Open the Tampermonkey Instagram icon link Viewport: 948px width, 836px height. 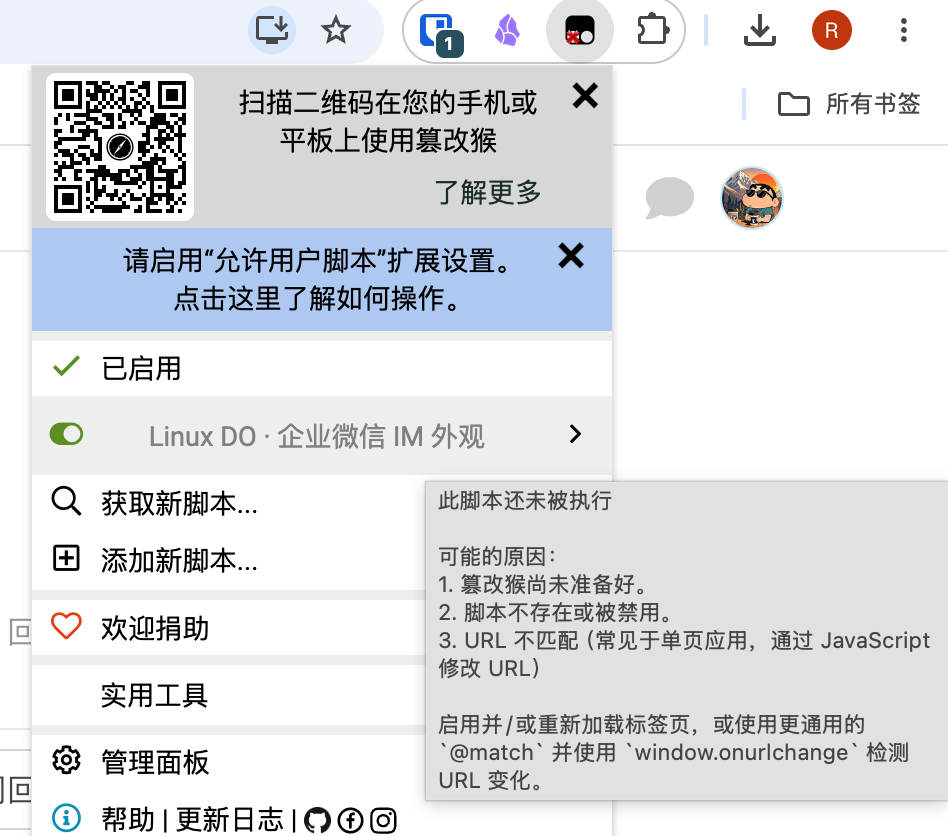[x=383, y=820]
